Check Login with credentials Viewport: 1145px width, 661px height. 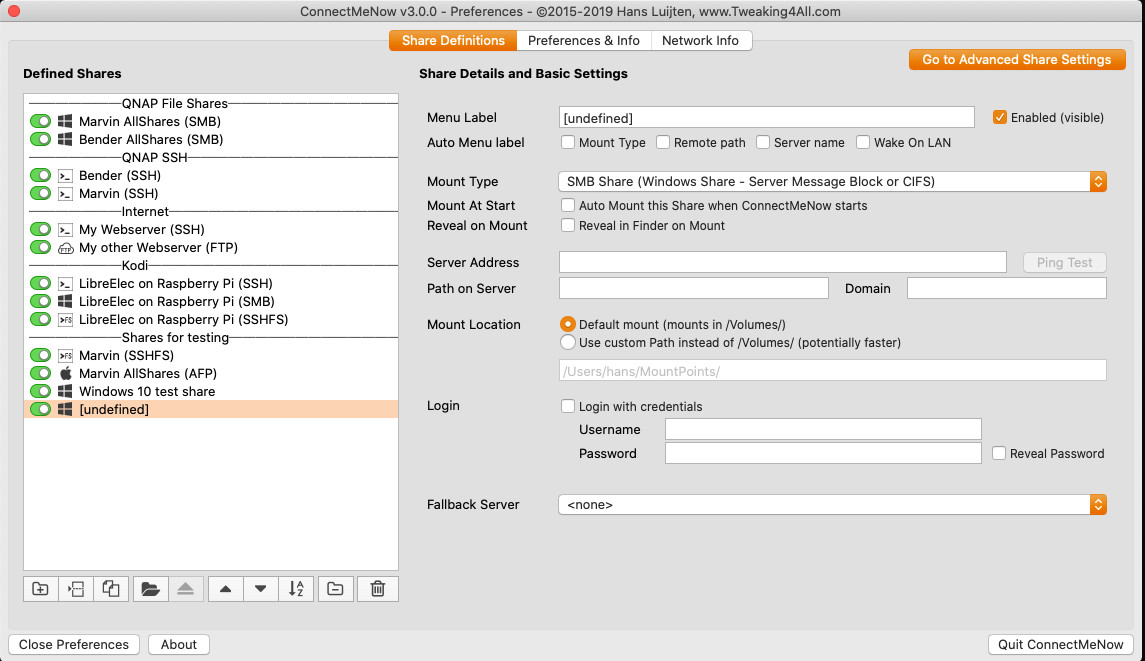pyautogui.click(x=567, y=406)
